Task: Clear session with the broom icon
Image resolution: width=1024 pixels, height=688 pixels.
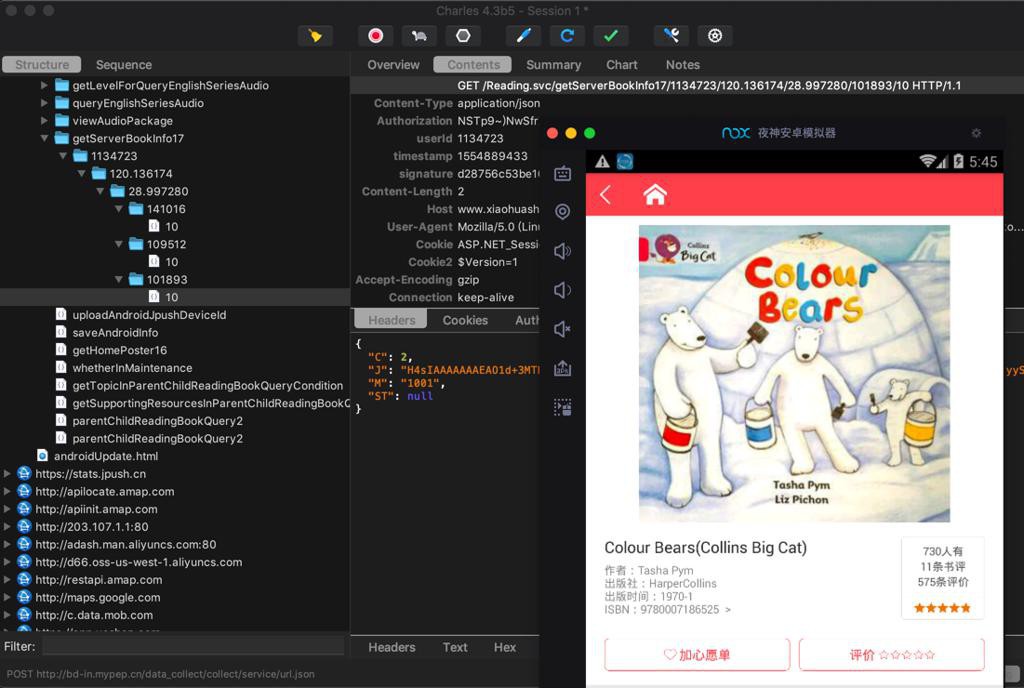Action: (315, 36)
